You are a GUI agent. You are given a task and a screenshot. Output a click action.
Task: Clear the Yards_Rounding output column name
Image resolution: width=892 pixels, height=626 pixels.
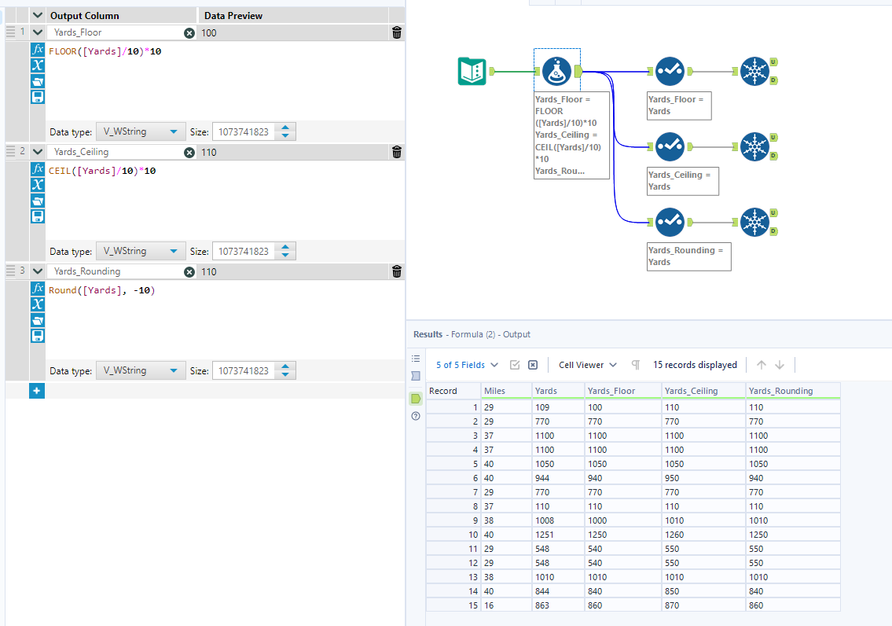[189, 272]
